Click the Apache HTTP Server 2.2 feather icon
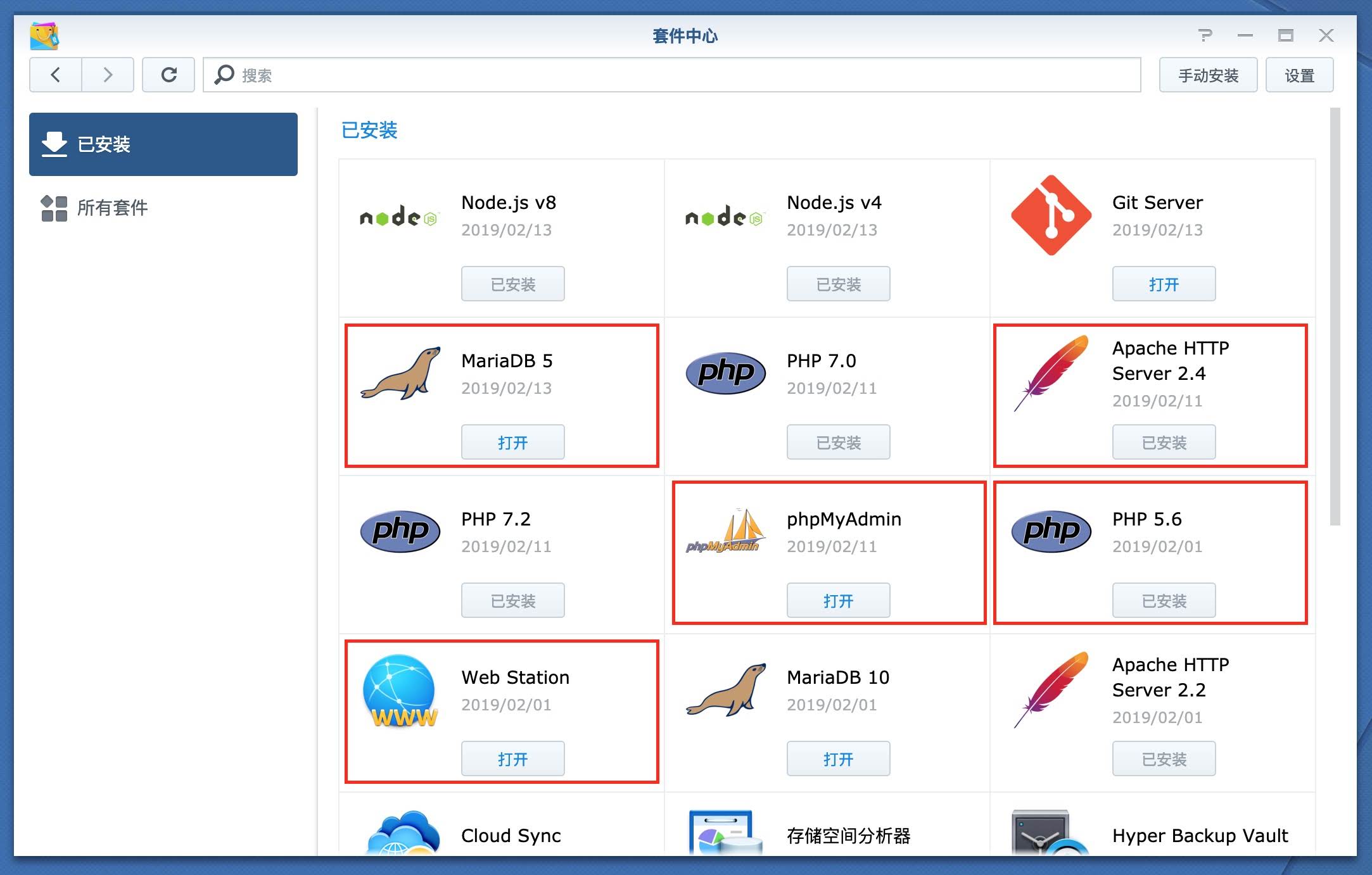Image resolution: width=1372 pixels, height=875 pixels. tap(1051, 689)
